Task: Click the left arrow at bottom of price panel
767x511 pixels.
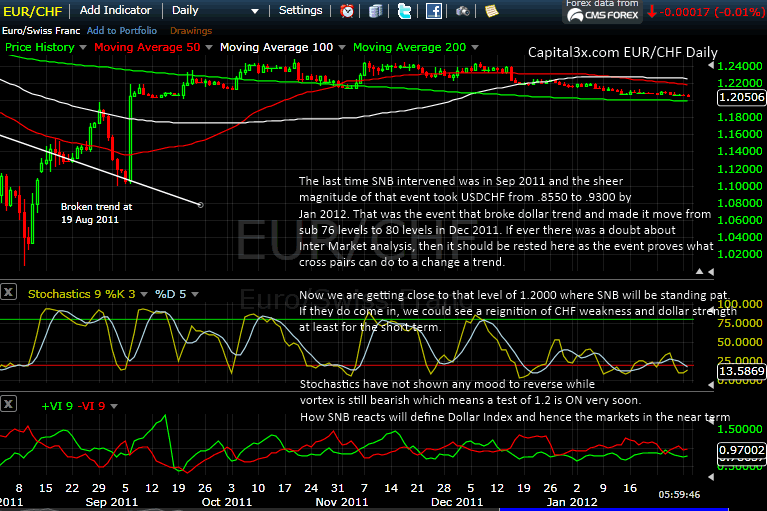Action: point(711,271)
